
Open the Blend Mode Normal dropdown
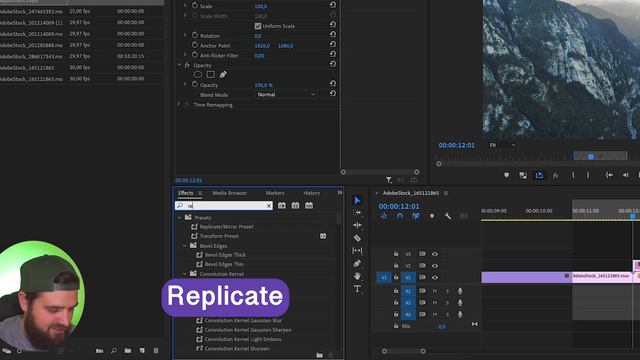(x=286, y=94)
